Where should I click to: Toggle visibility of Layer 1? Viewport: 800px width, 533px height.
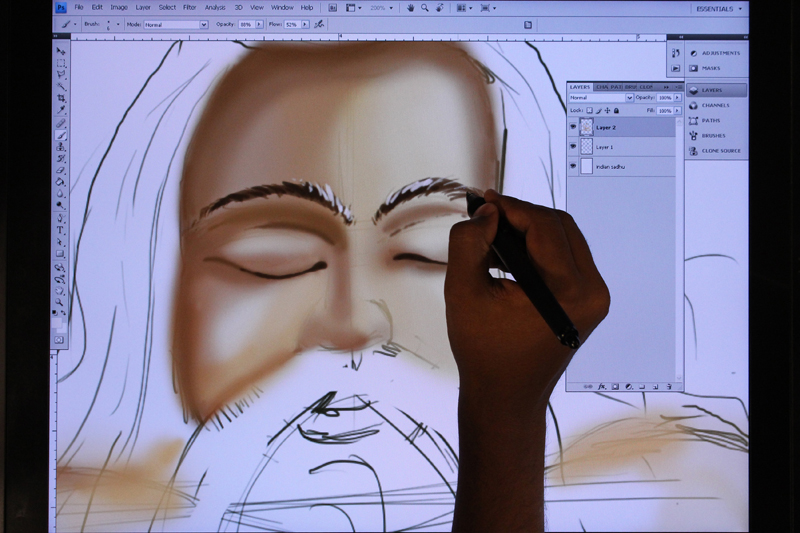click(573, 147)
